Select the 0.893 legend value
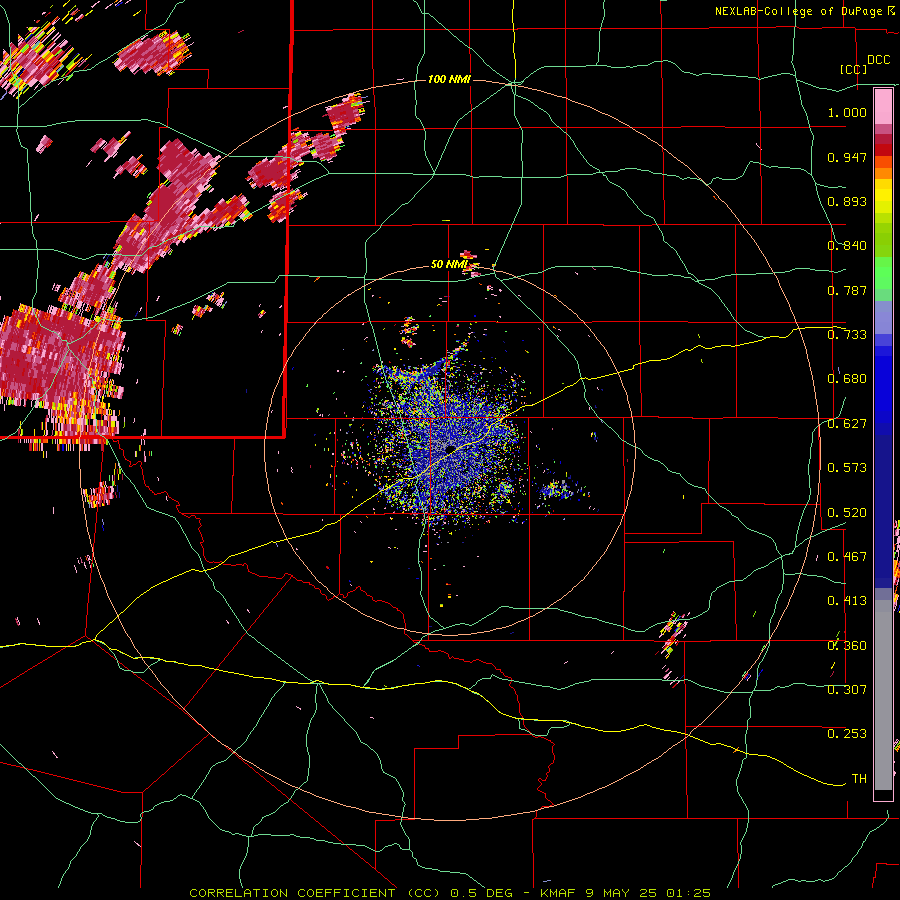900x900 pixels. (847, 201)
